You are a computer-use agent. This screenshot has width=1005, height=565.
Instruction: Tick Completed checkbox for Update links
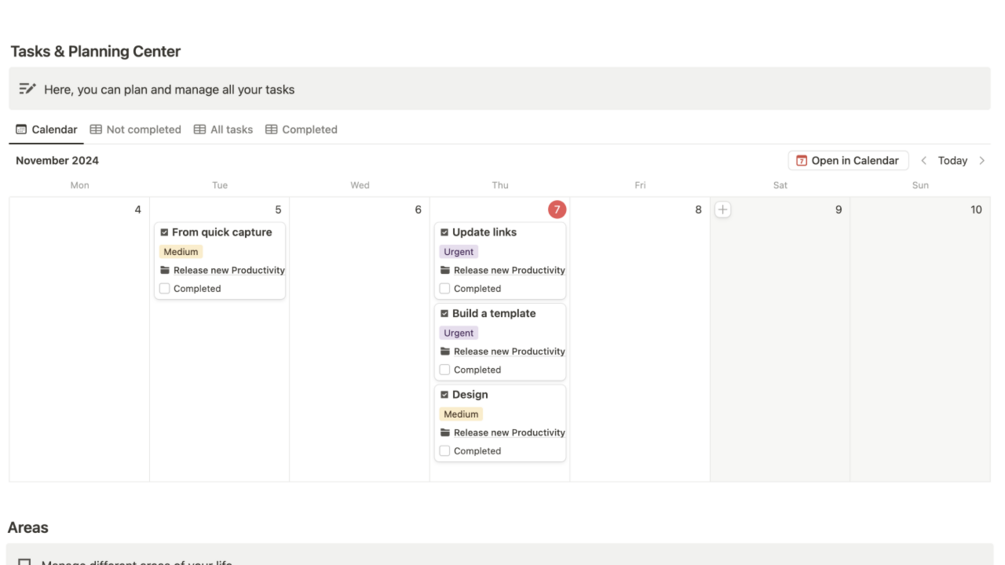coord(445,289)
